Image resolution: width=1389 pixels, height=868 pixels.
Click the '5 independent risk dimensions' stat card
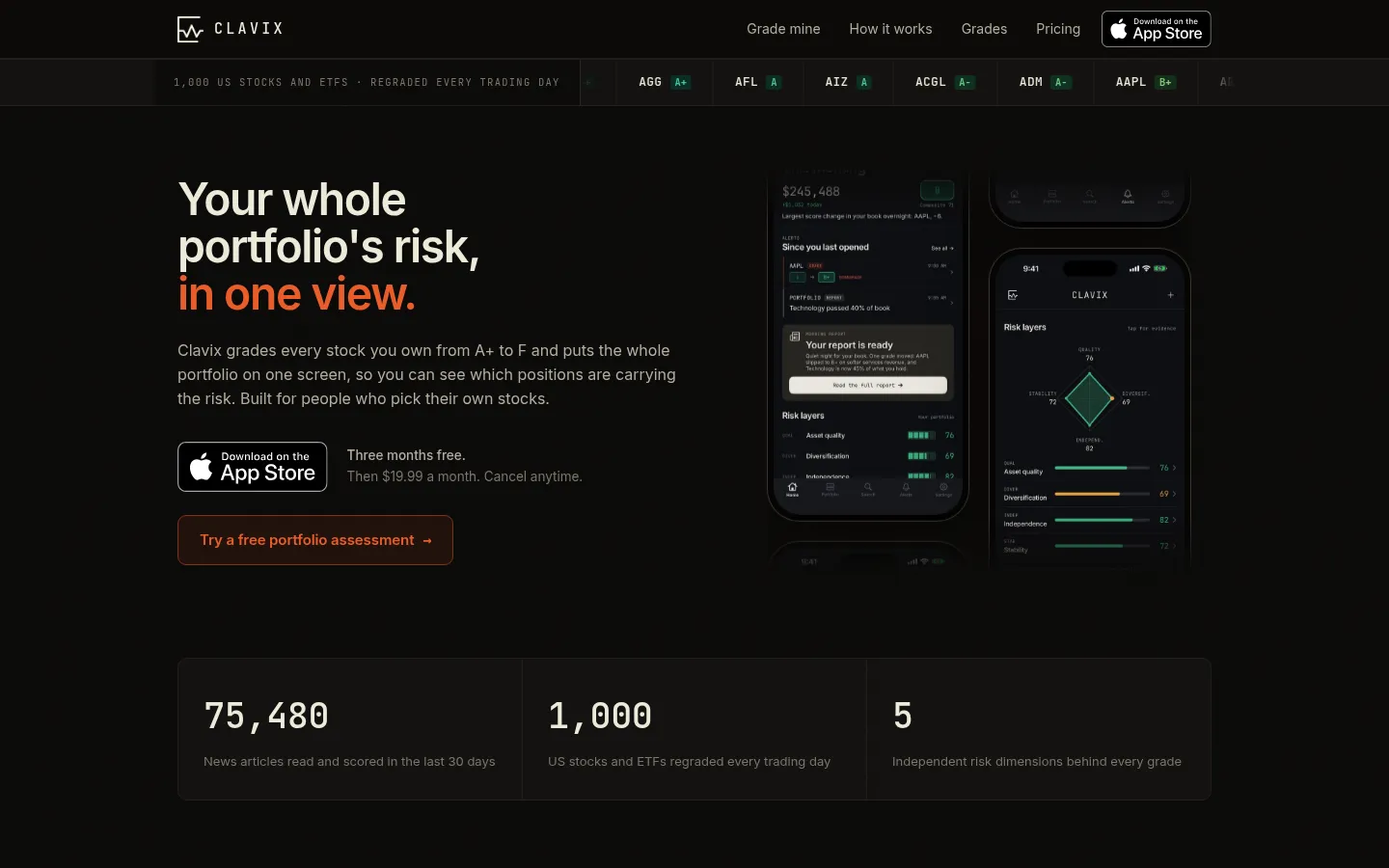tap(1038, 729)
